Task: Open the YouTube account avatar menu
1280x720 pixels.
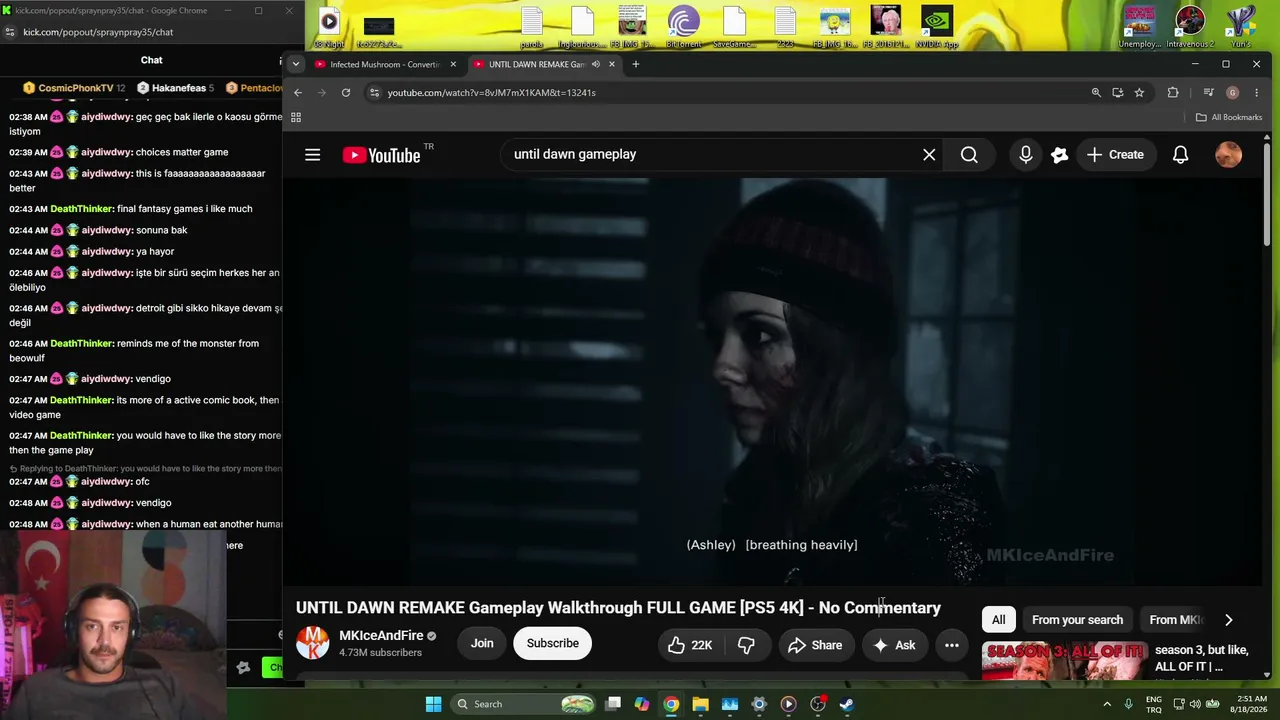Action: (x=1228, y=155)
